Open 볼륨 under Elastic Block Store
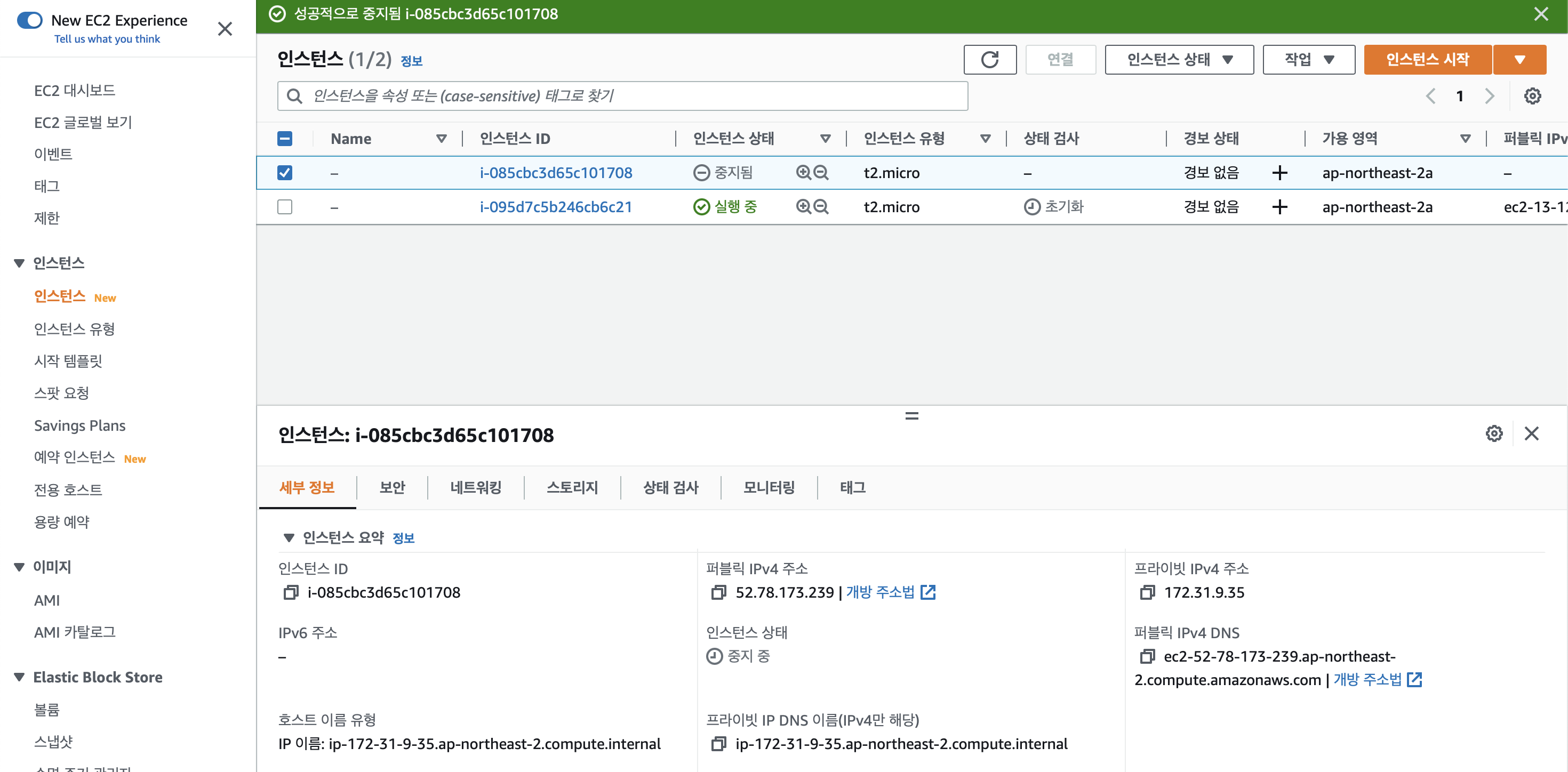1568x772 pixels. 47,710
